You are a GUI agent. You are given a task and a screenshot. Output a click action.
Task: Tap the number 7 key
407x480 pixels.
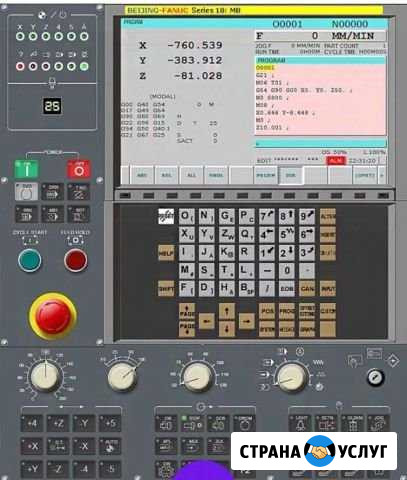click(x=267, y=216)
